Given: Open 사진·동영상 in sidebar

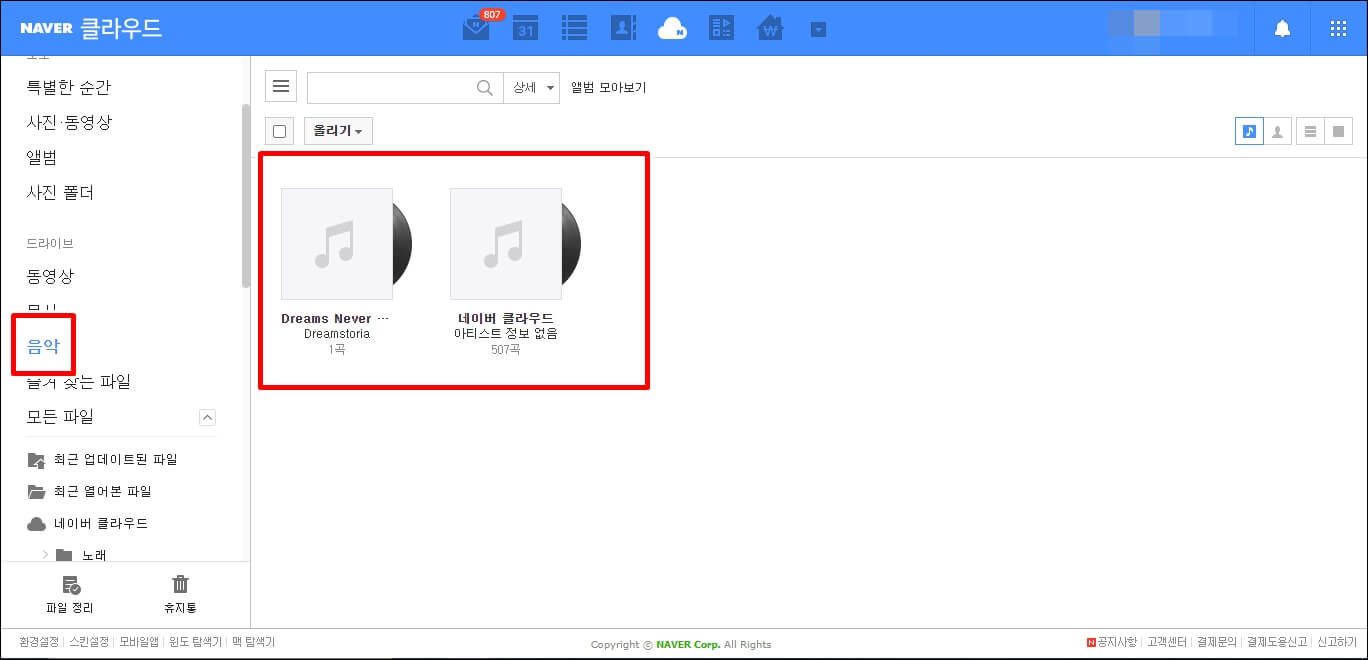Looking at the screenshot, I should (x=69, y=123).
